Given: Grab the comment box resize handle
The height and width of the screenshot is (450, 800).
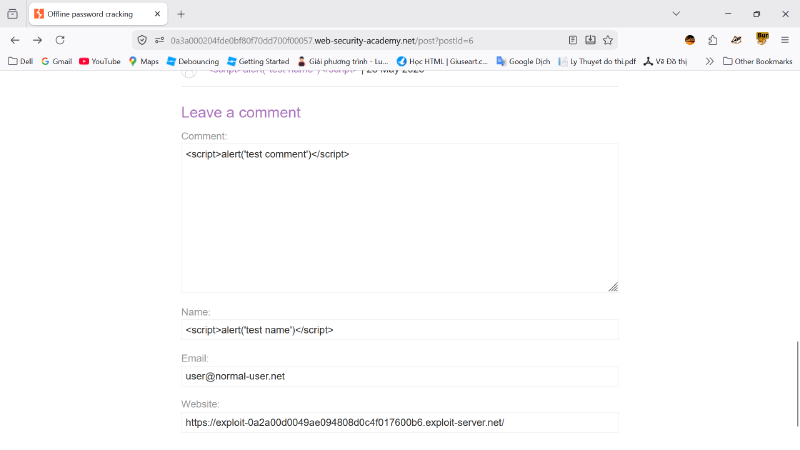Looking at the screenshot, I should pyautogui.click(x=613, y=287).
